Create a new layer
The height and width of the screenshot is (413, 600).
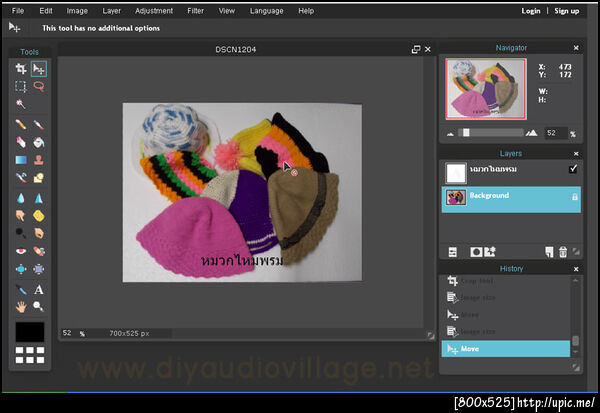point(549,252)
